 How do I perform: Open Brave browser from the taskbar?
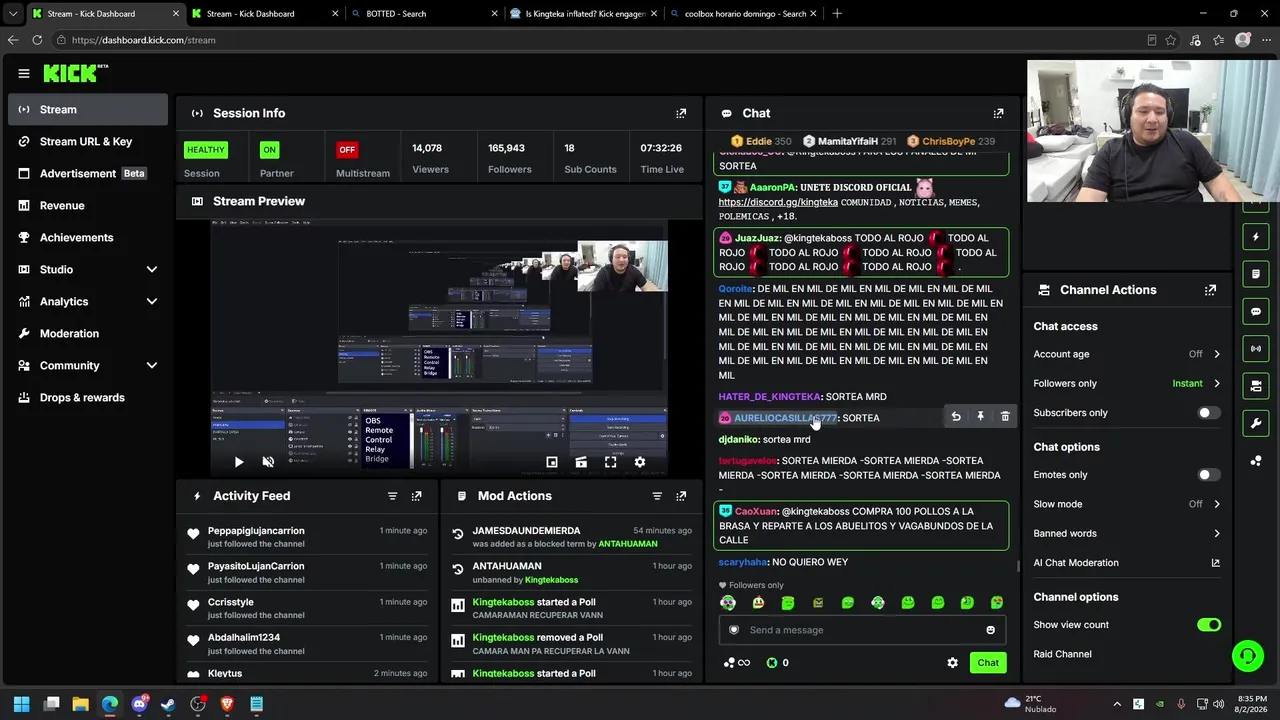click(x=227, y=704)
